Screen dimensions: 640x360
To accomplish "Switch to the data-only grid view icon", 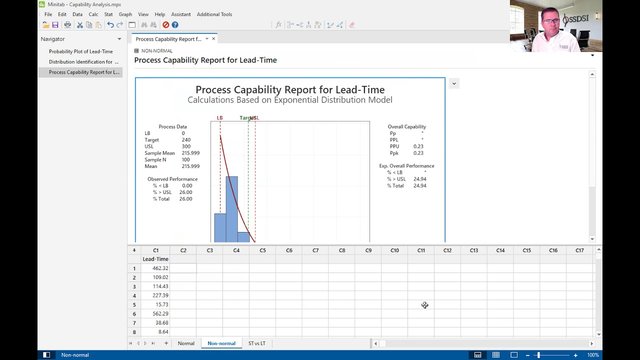I will pyautogui.click(x=496, y=355).
